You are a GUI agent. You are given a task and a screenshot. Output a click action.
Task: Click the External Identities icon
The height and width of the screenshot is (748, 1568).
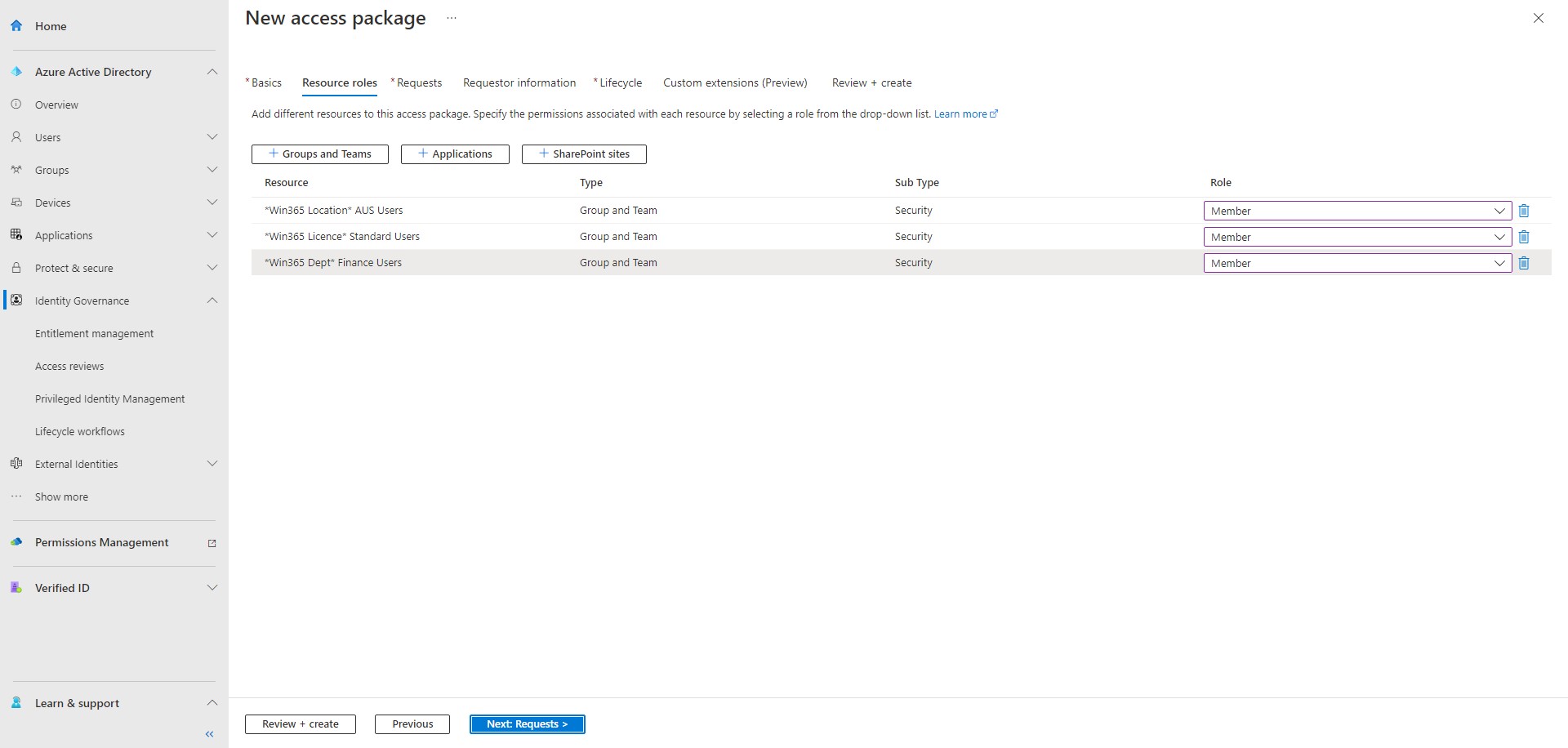tap(16, 463)
